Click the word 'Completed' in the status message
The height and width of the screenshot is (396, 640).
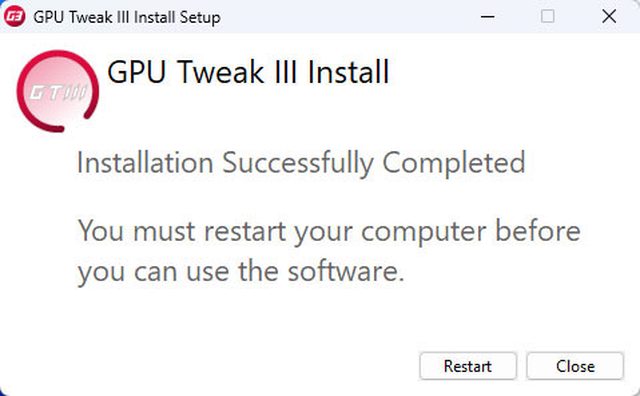click(453, 163)
